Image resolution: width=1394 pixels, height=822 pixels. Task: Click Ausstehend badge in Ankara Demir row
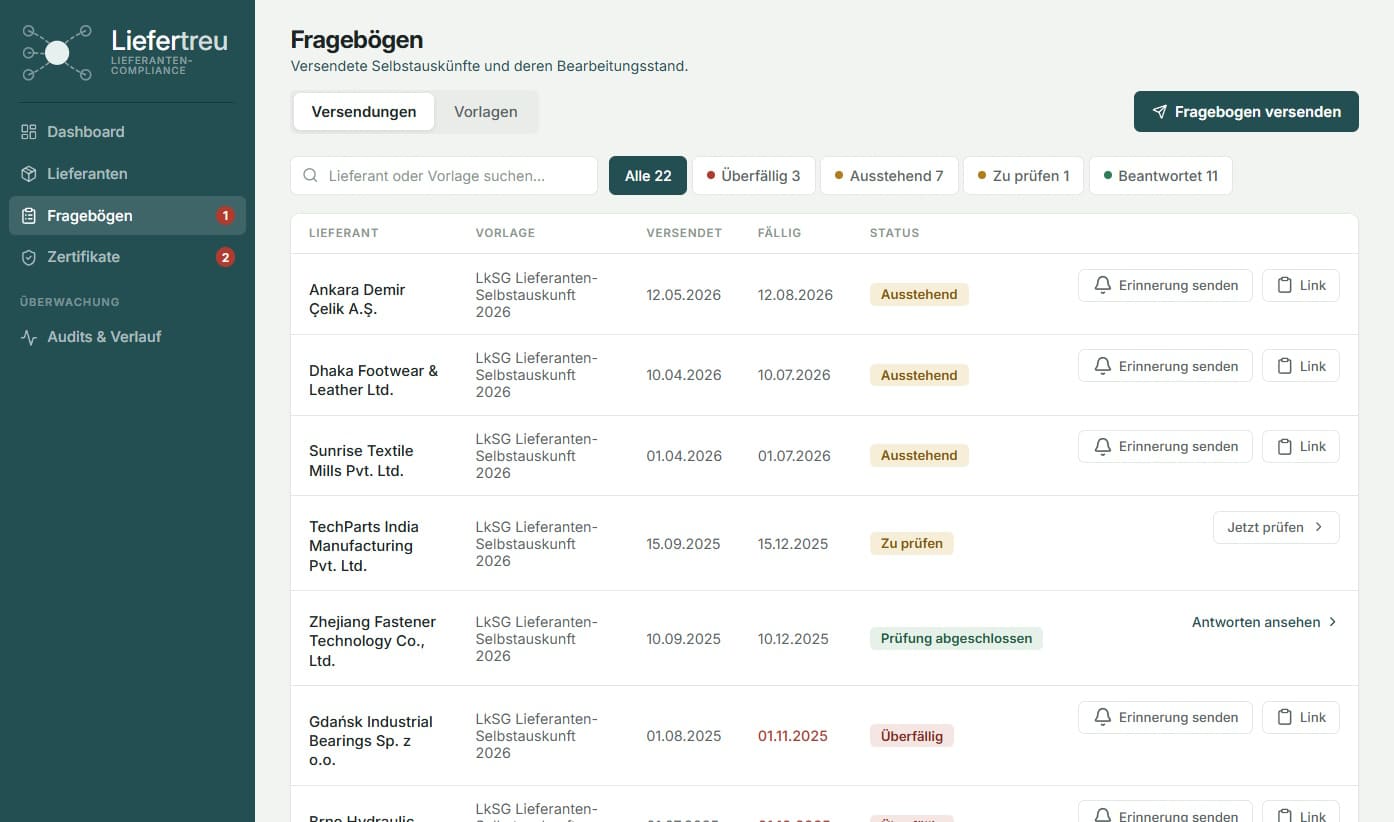coord(919,294)
